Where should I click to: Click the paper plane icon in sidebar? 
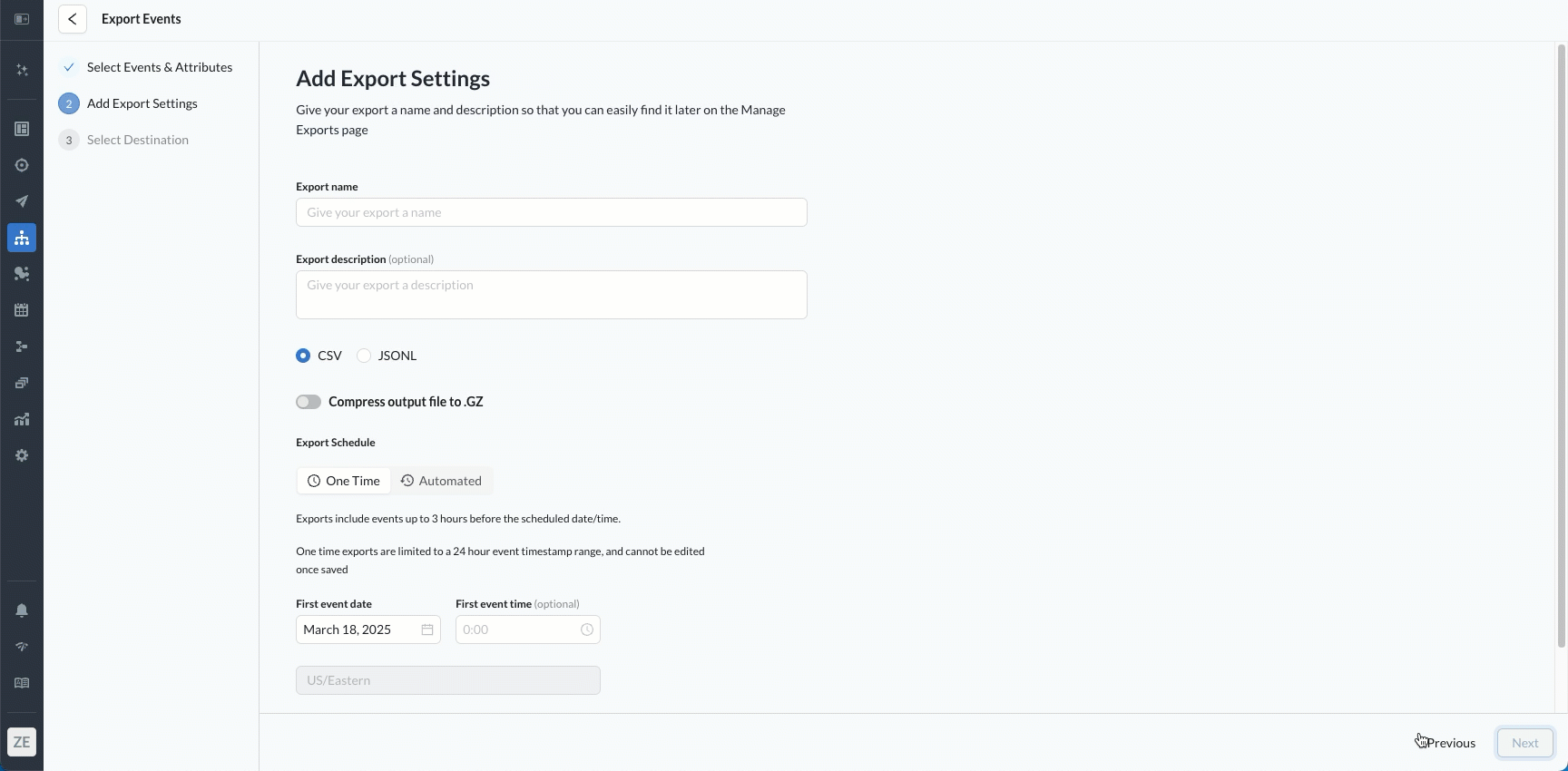click(x=22, y=201)
